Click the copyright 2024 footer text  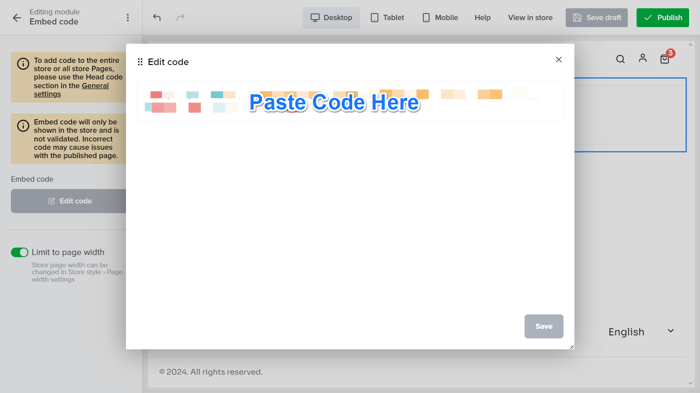211,372
